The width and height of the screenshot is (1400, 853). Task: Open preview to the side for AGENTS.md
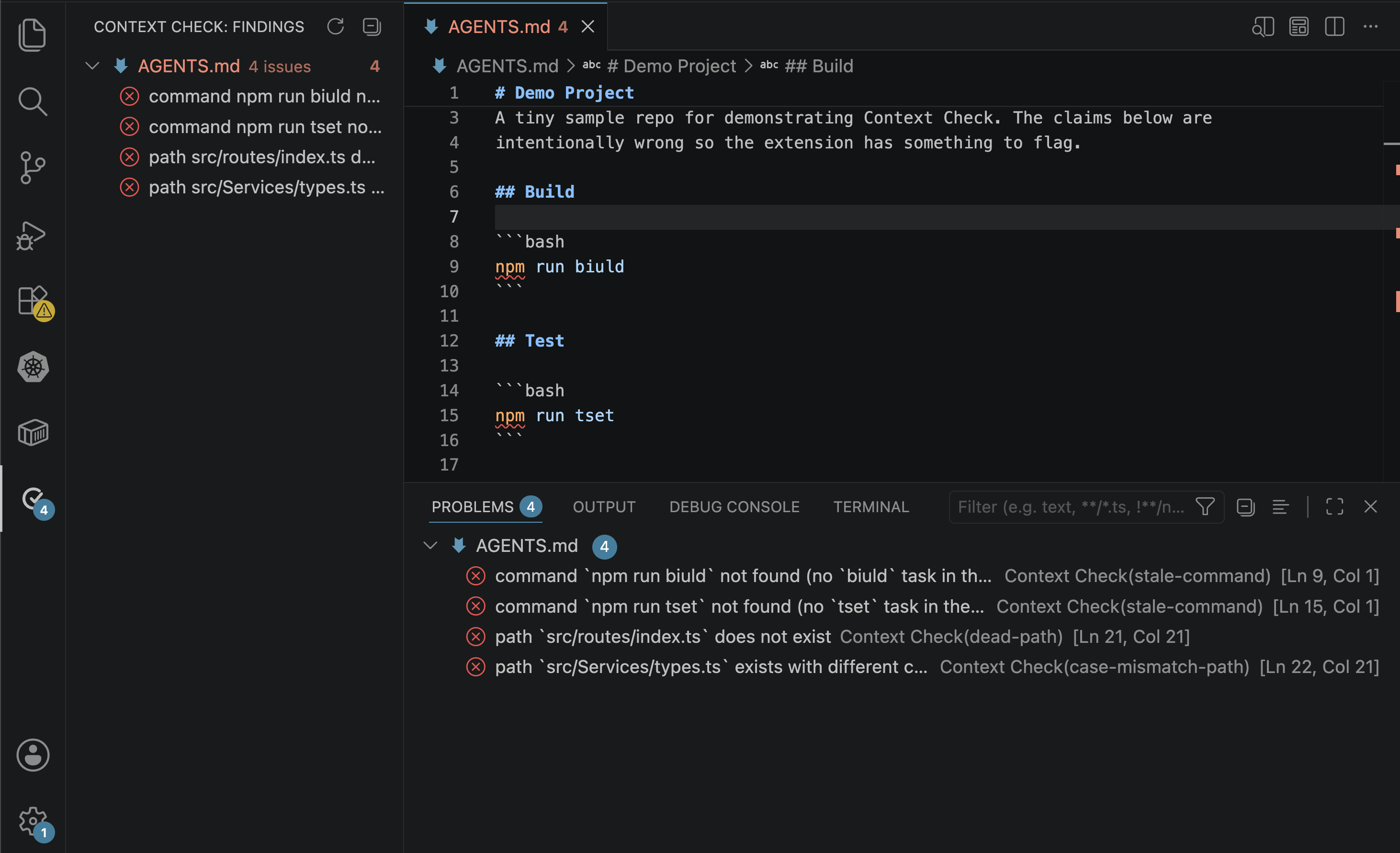click(1263, 27)
